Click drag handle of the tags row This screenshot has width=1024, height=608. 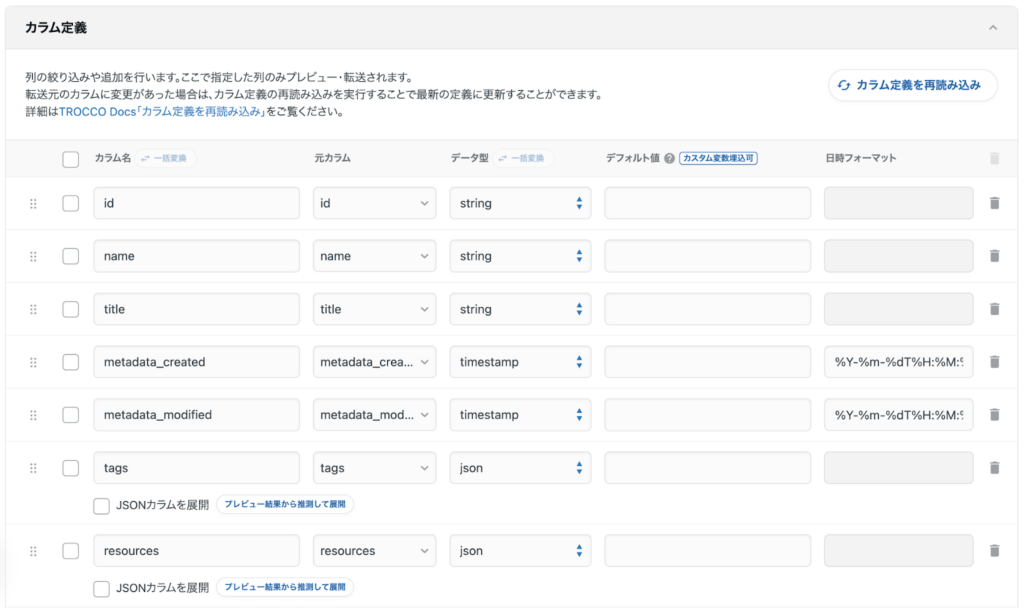point(33,467)
